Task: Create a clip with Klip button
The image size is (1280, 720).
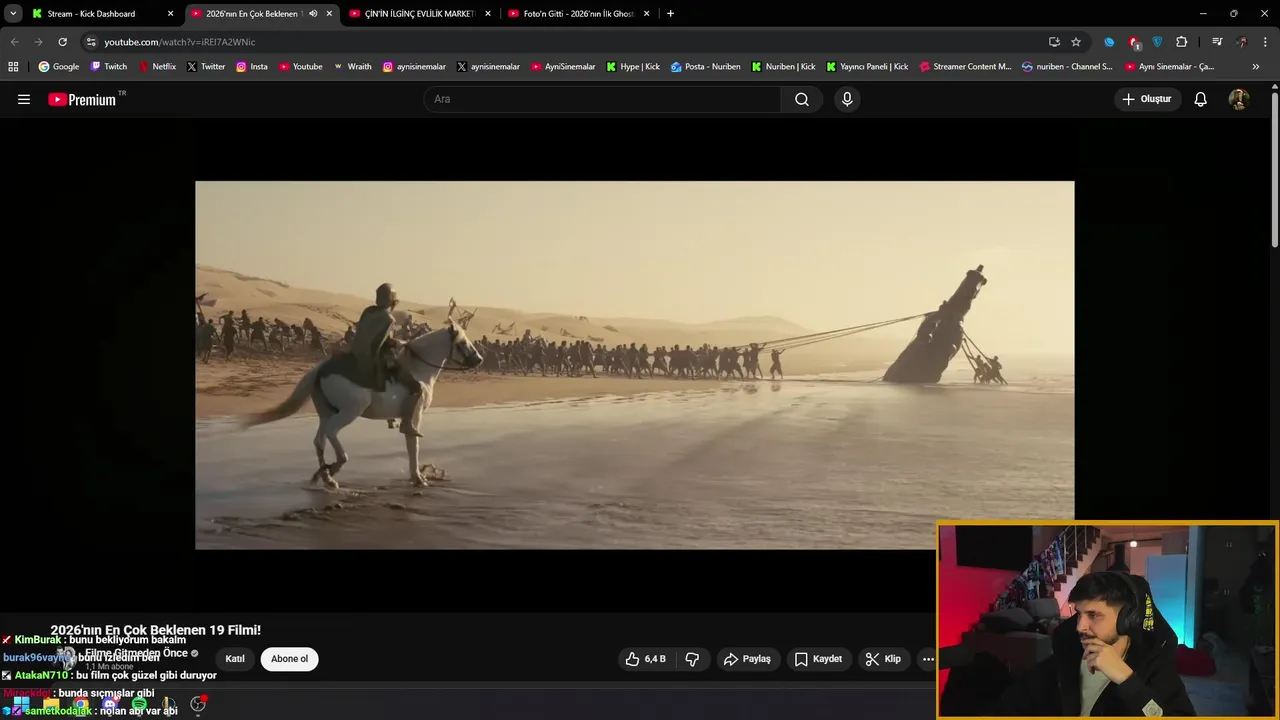Action: [x=883, y=659]
